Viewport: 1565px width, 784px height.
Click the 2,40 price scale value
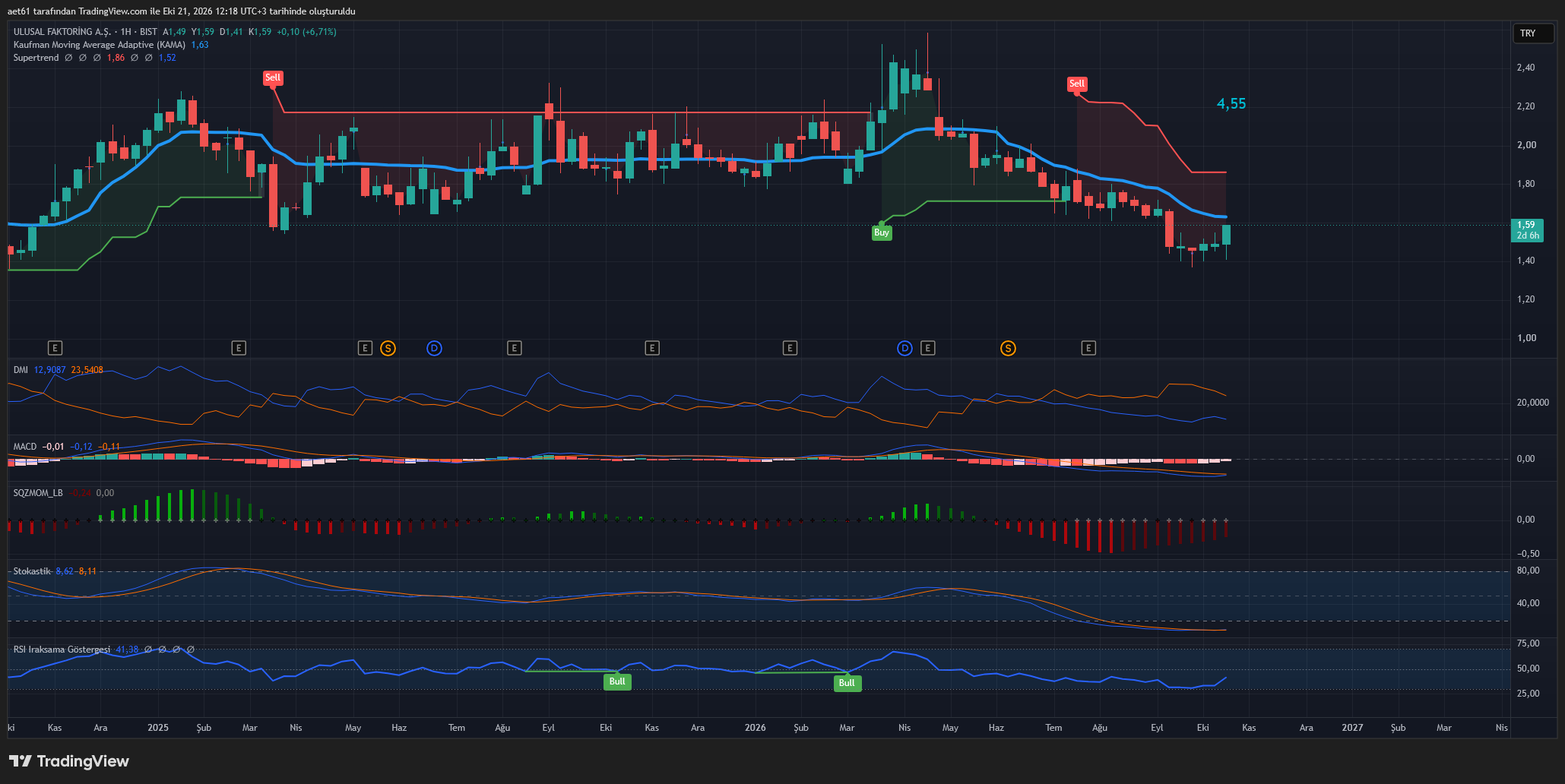pyautogui.click(x=1525, y=68)
